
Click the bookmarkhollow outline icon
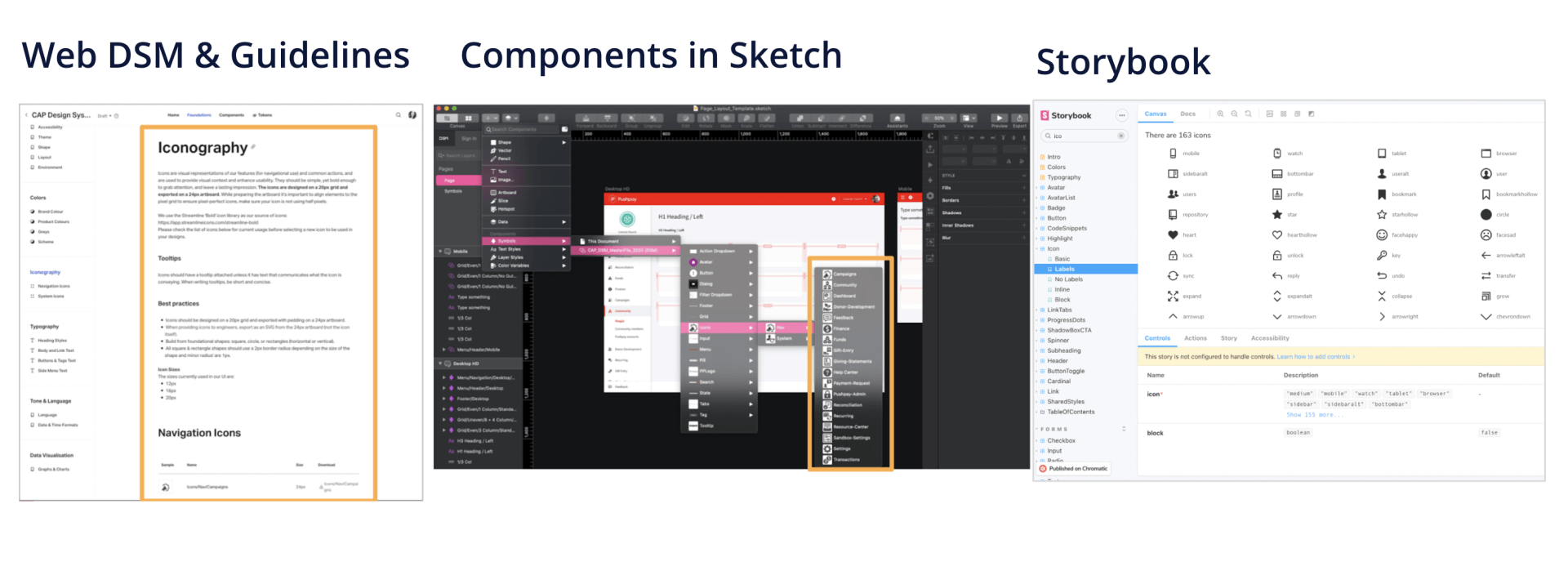coord(1486,194)
